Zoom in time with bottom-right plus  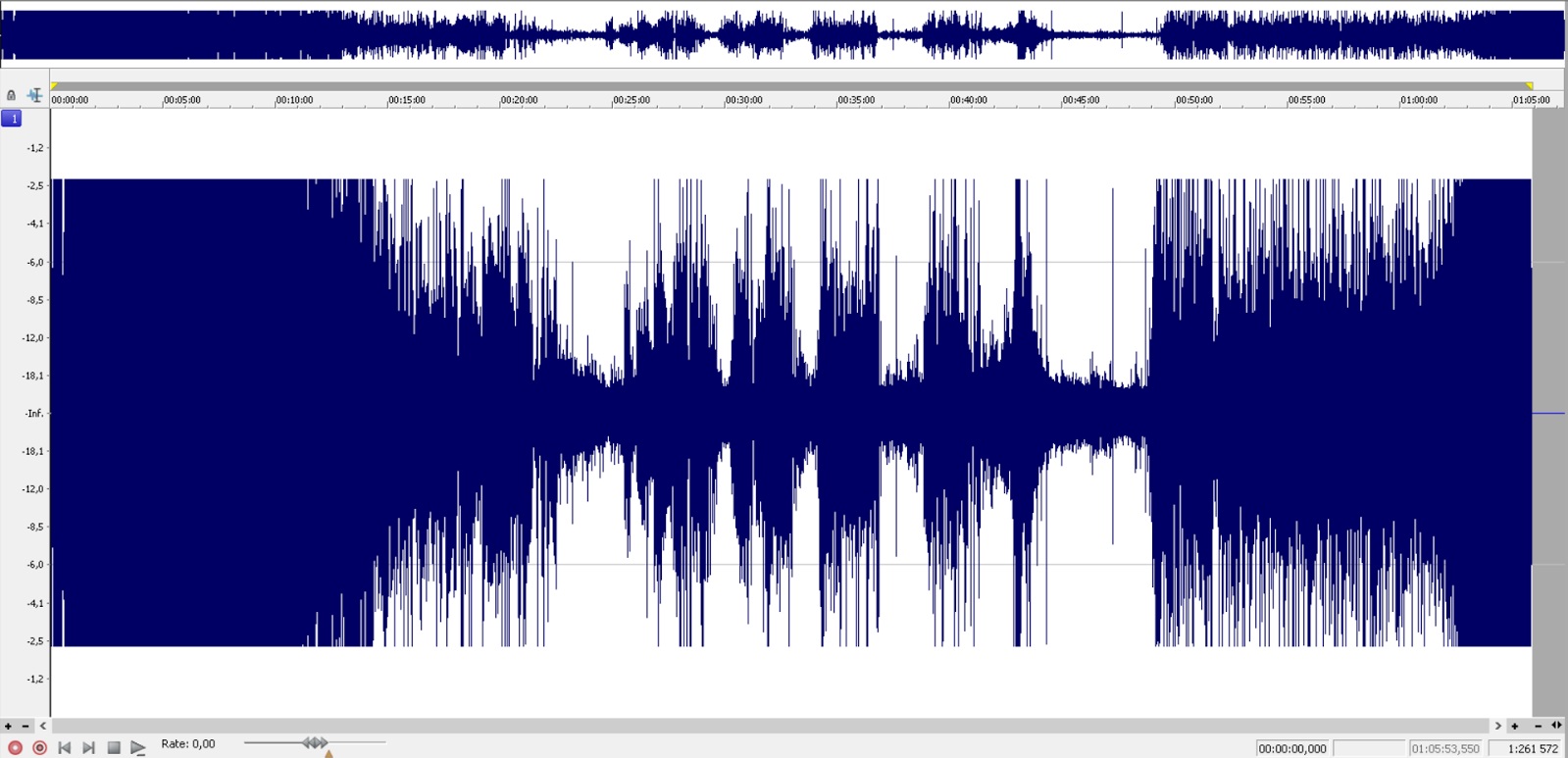[1515, 727]
